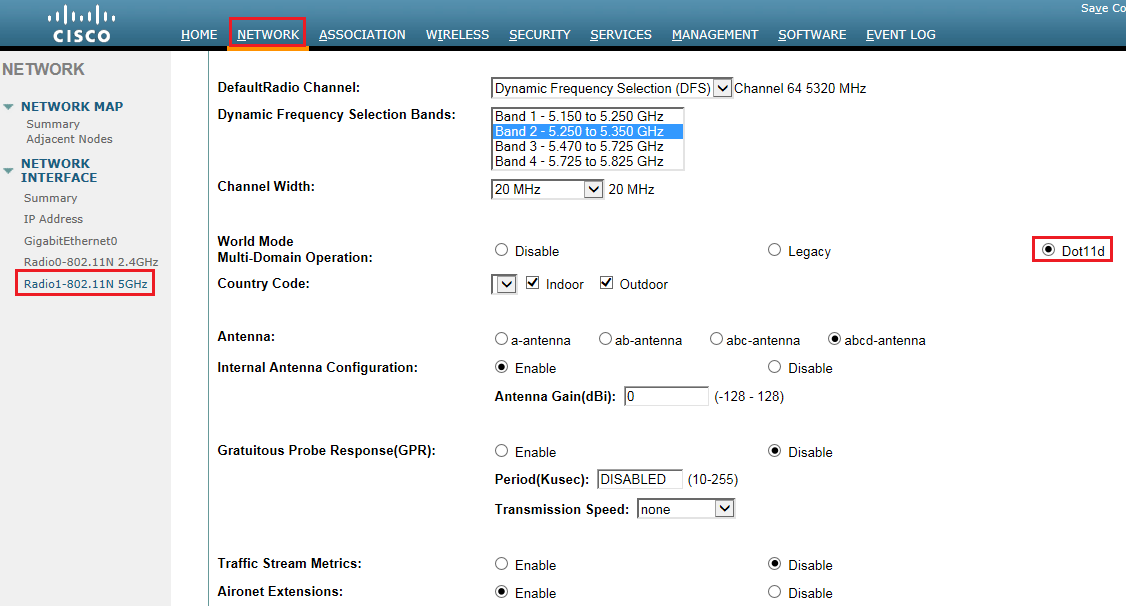Enable Gratuitous Probe Response

tap(501, 451)
